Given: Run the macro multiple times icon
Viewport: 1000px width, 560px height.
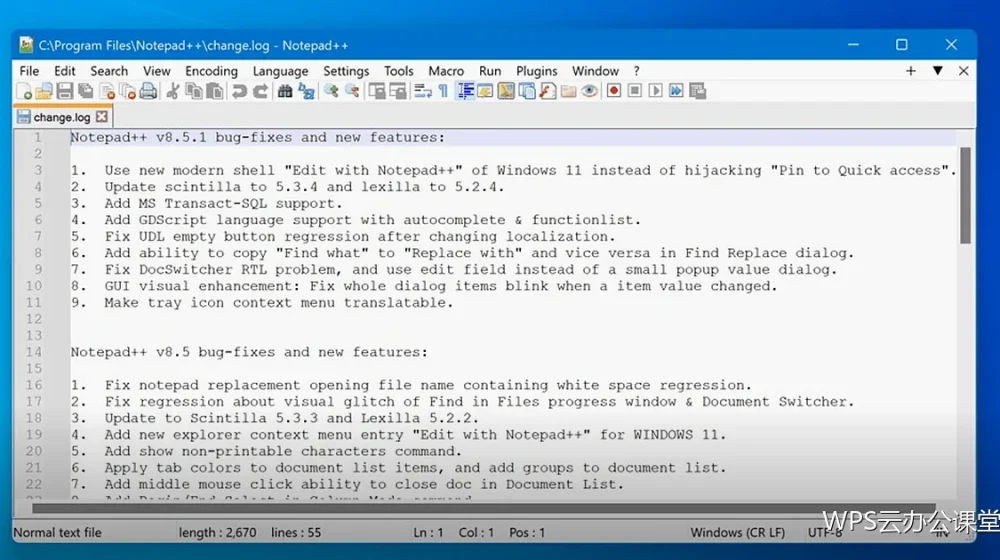Looking at the screenshot, I should (676, 91).
